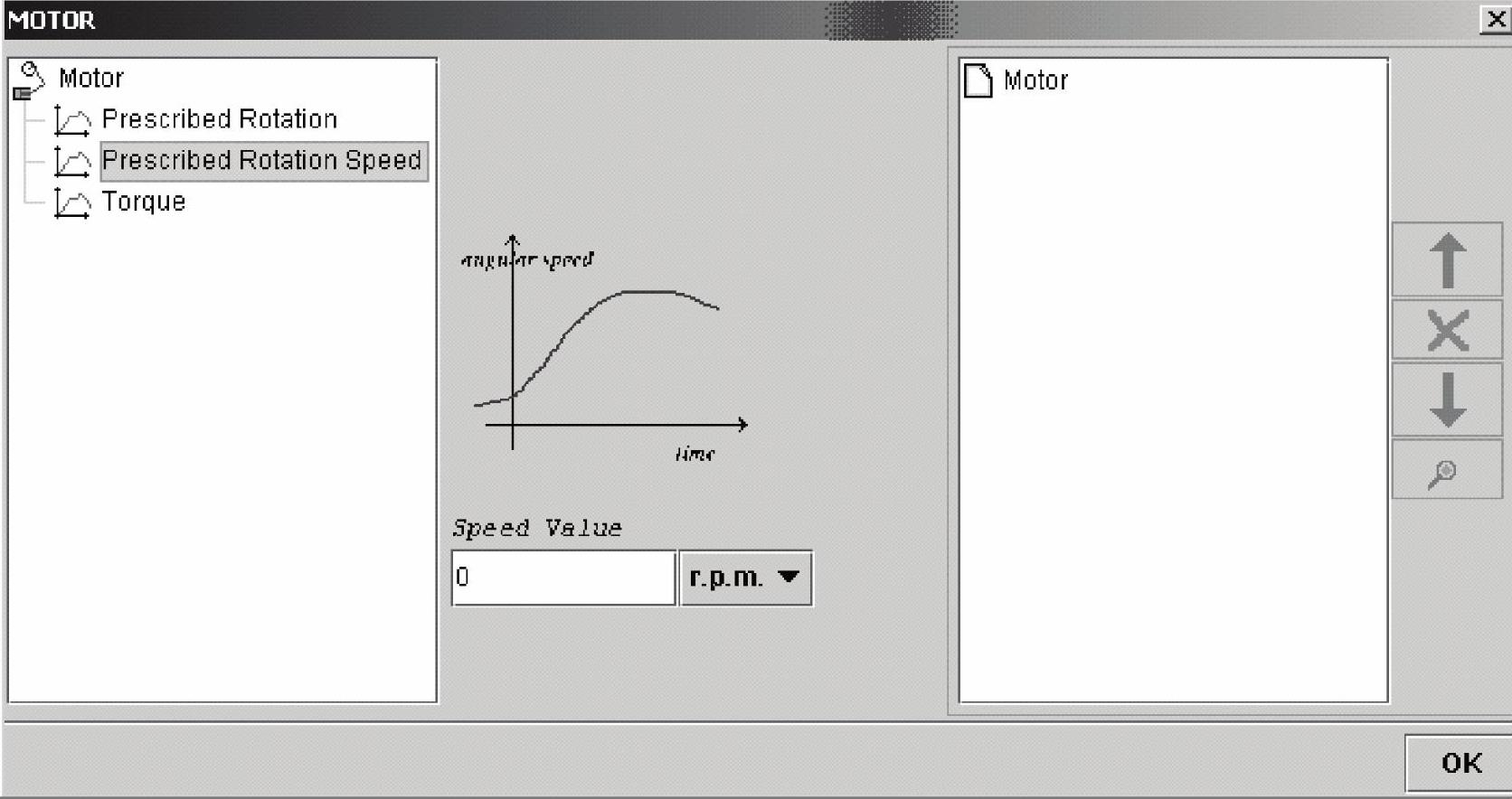Close the MOTOR dialog window
This screenshot has width=1512, height=799.
click(1496, 19)
